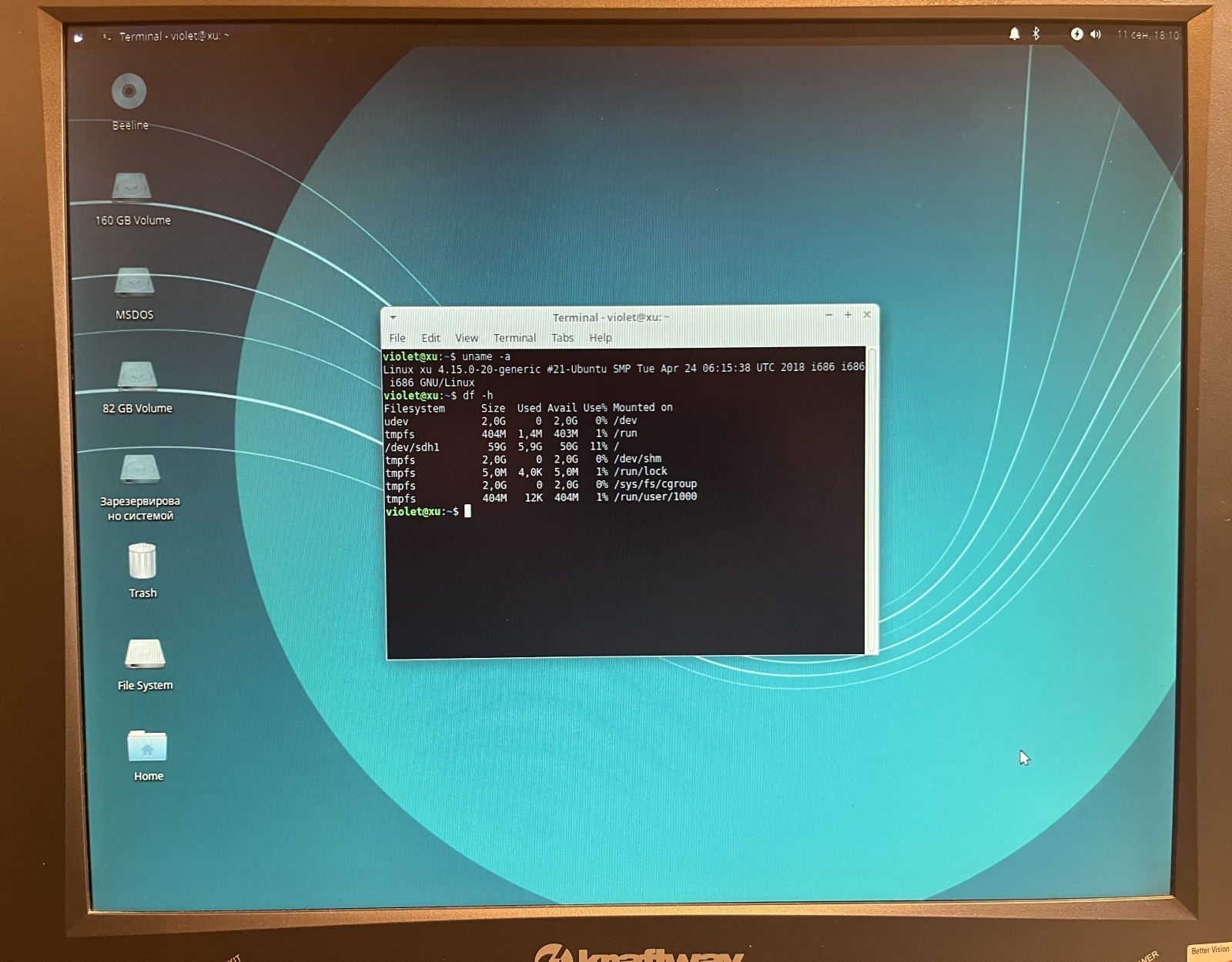
Task: Open the Terminal menu in the menu bar
Action: (x=514, y=338)
